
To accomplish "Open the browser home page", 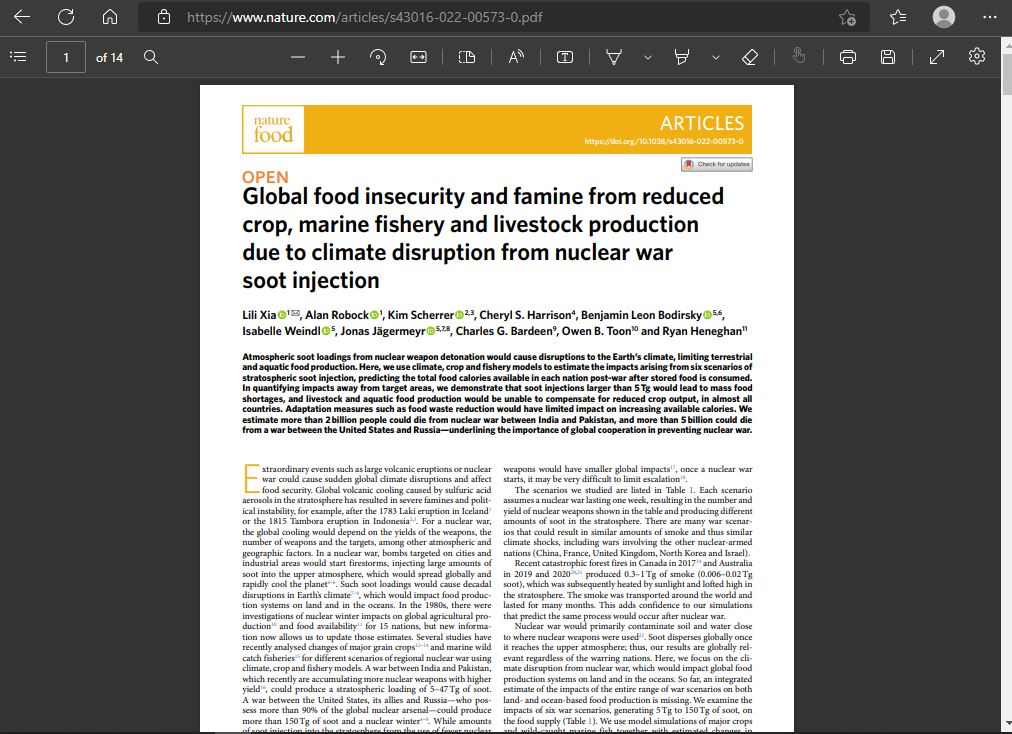I will 110,17.
